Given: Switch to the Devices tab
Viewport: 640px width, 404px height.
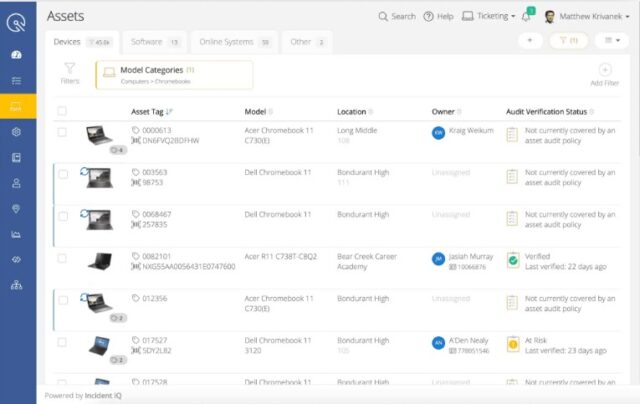Looking at the screenshot, I should 82,42.
